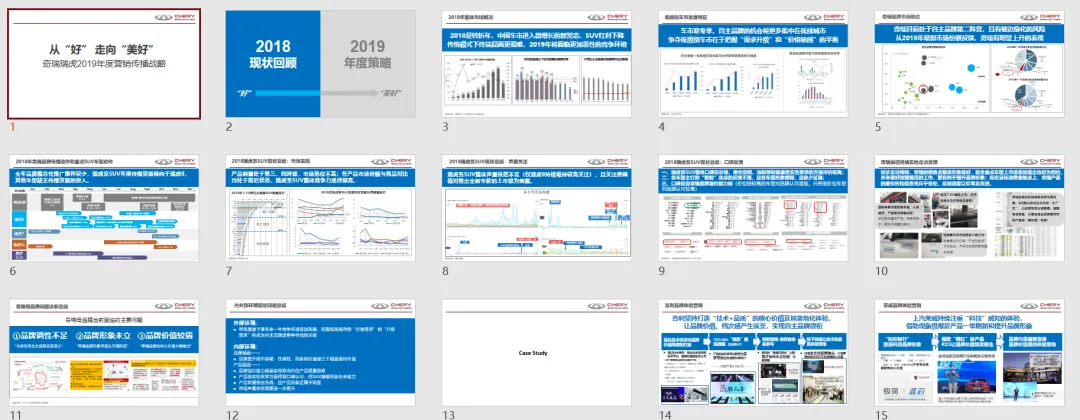Image resolution: width=1080 pixels, height=420 pixels.
Task: Select the 奇瑞品牌市场地位 bubble chart slide
Action: pyautogui.click(x=969, y=63)
